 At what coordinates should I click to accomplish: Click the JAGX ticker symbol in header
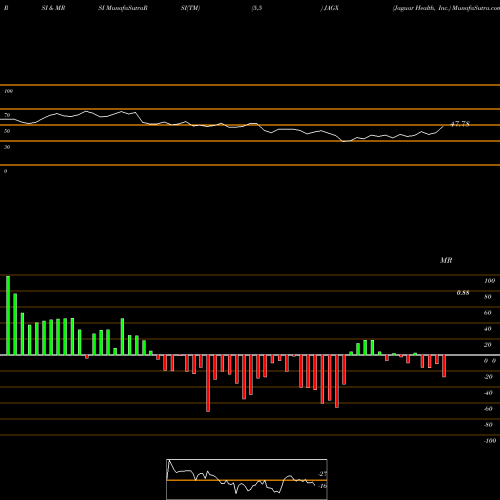pyautogui.click(x=331, y=8)
